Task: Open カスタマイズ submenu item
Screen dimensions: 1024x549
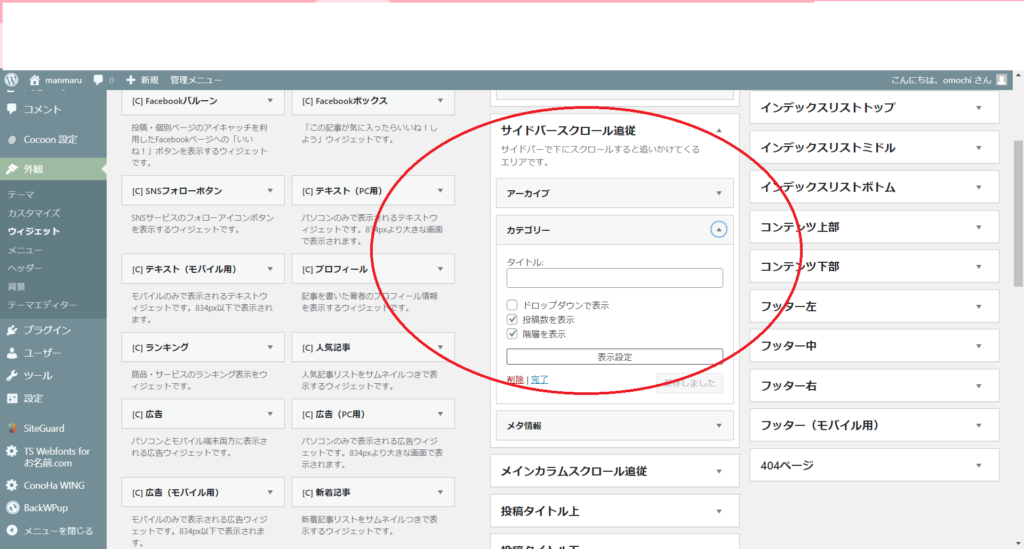Action: coord(33,213)
